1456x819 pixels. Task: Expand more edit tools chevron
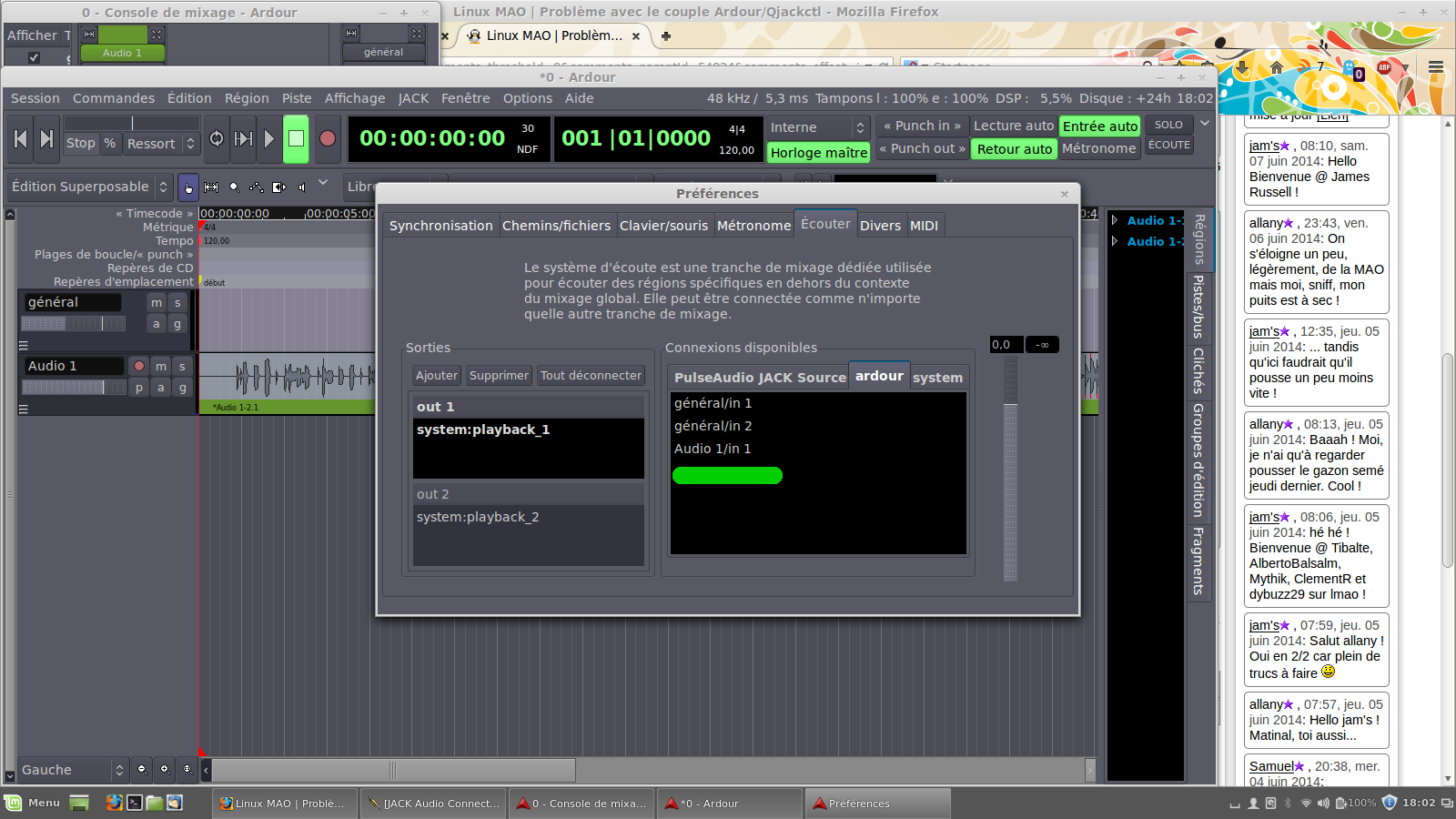click(323, 183)
